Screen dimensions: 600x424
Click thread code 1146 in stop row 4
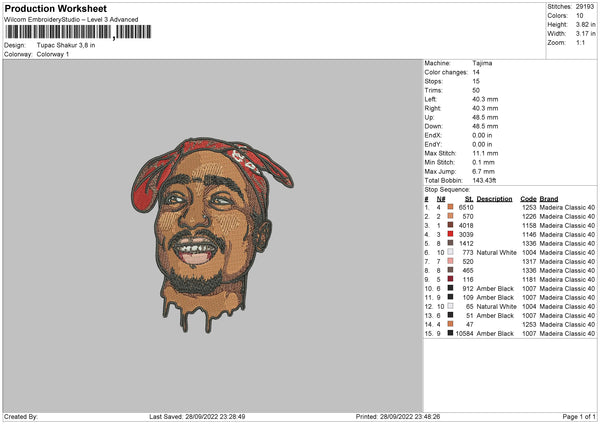click(x=529, y=235)
